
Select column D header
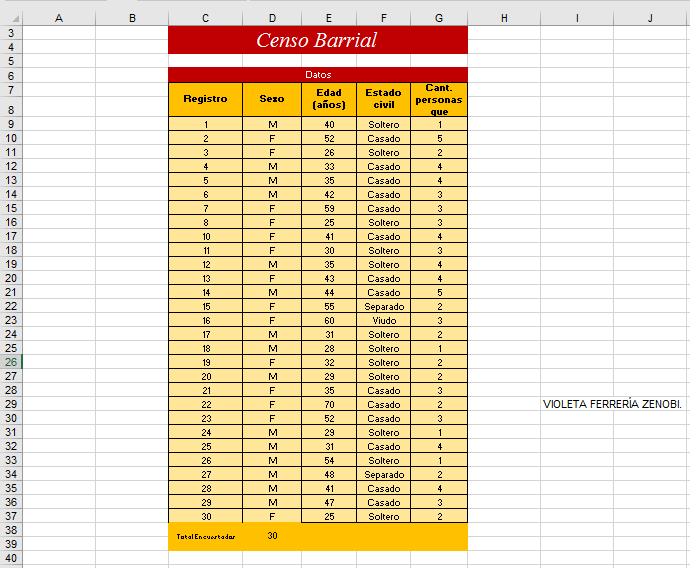(x=272, y=18)
